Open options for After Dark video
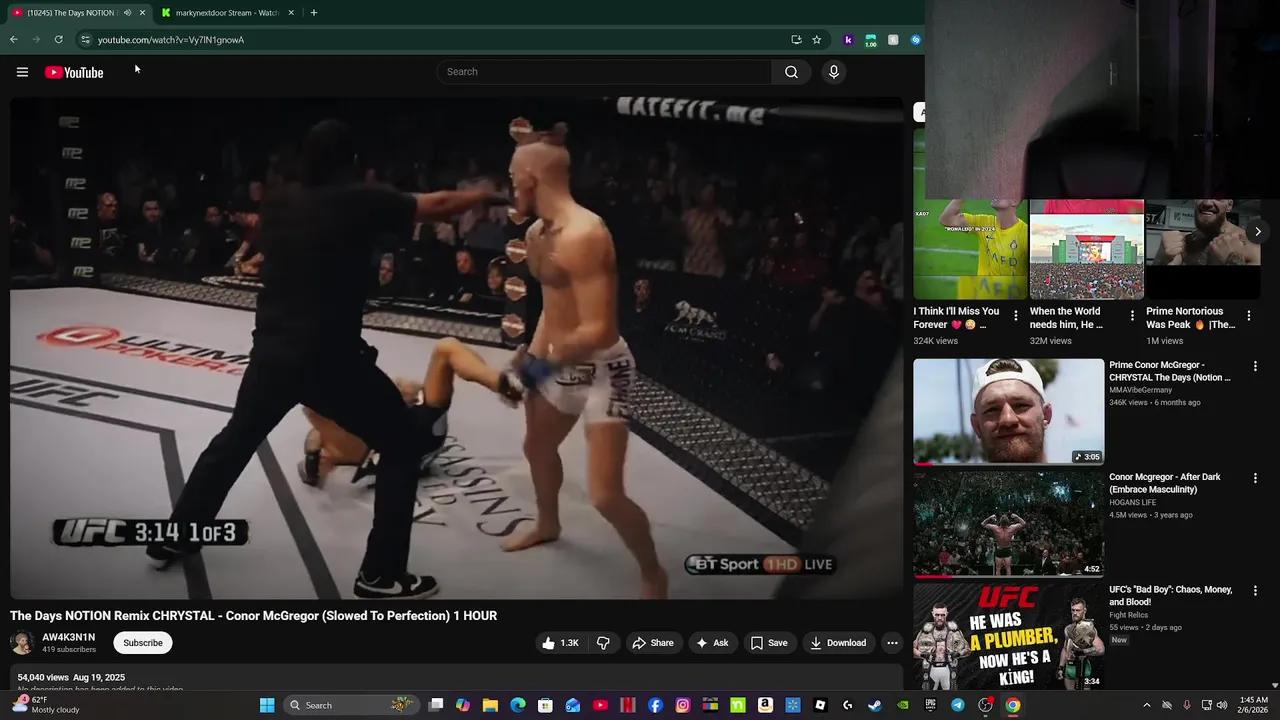1280x720 pixels. 1255,478
